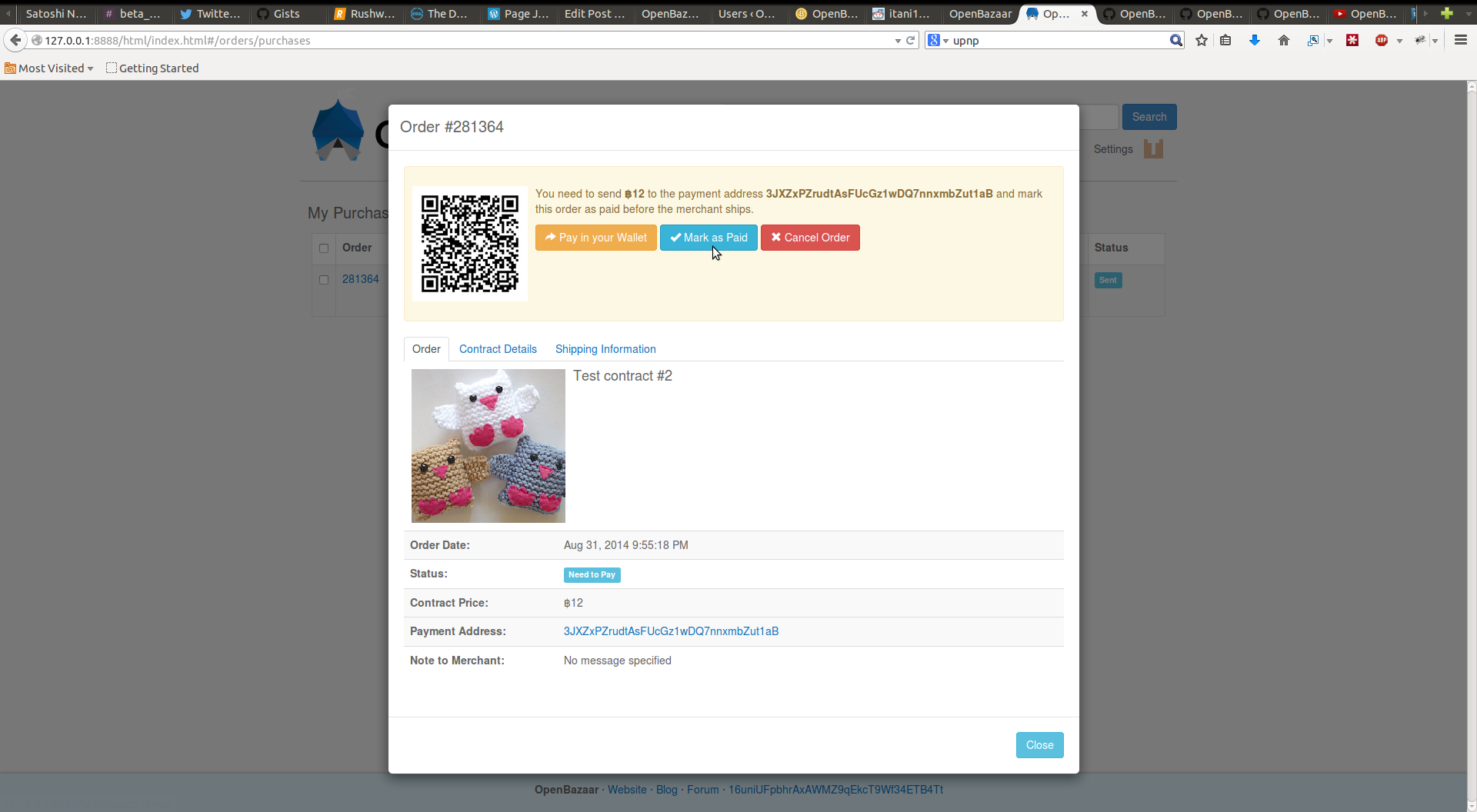Click the Search button behind the dialog
The width and height of the screenshot is (1477, 812).
click(1149, 117)
